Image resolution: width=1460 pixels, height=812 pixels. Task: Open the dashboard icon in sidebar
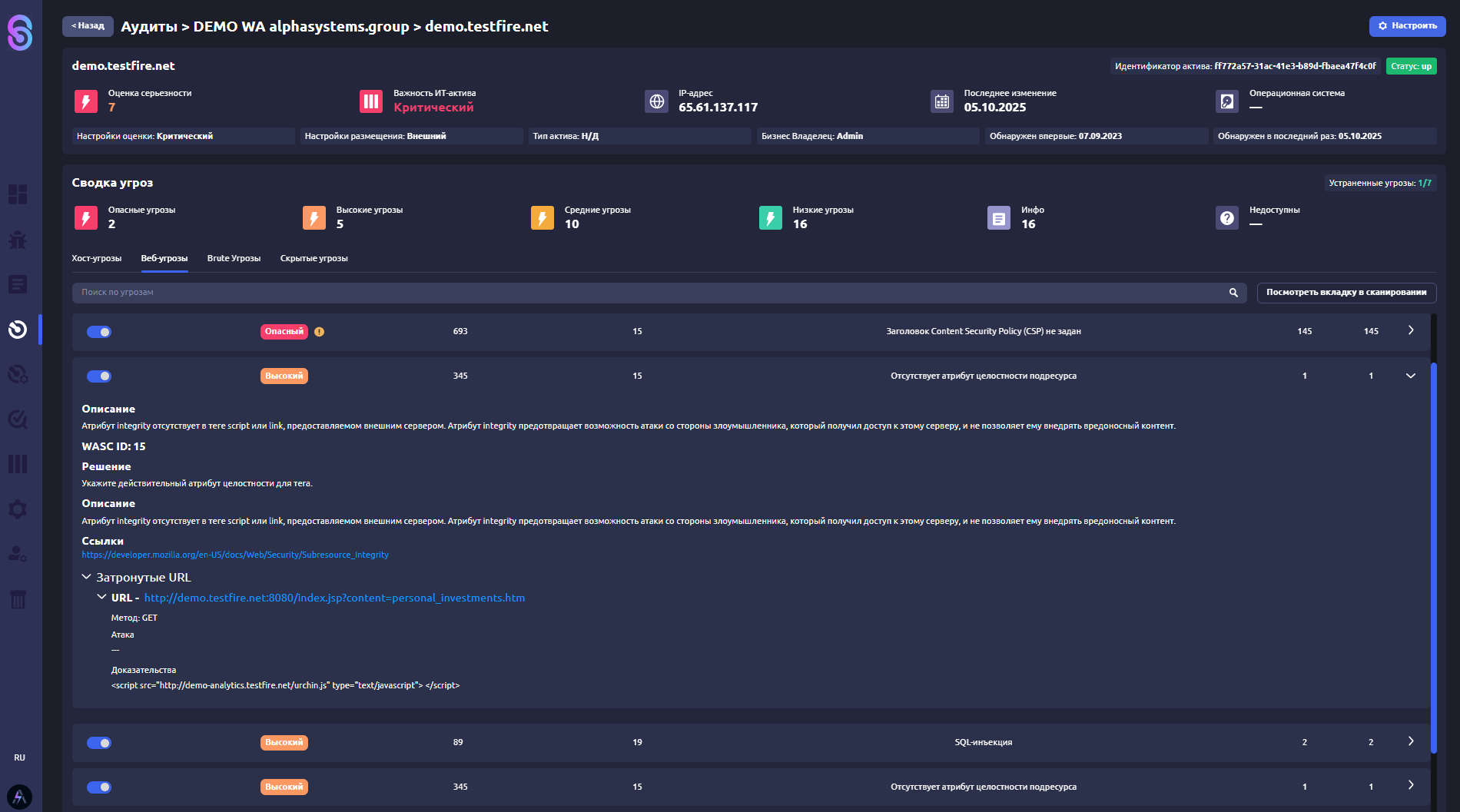pyautogui.click(x=18, y=194)
